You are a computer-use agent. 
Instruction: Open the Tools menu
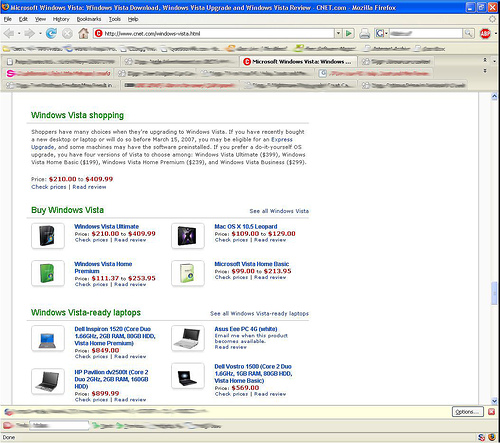(115, 19)
